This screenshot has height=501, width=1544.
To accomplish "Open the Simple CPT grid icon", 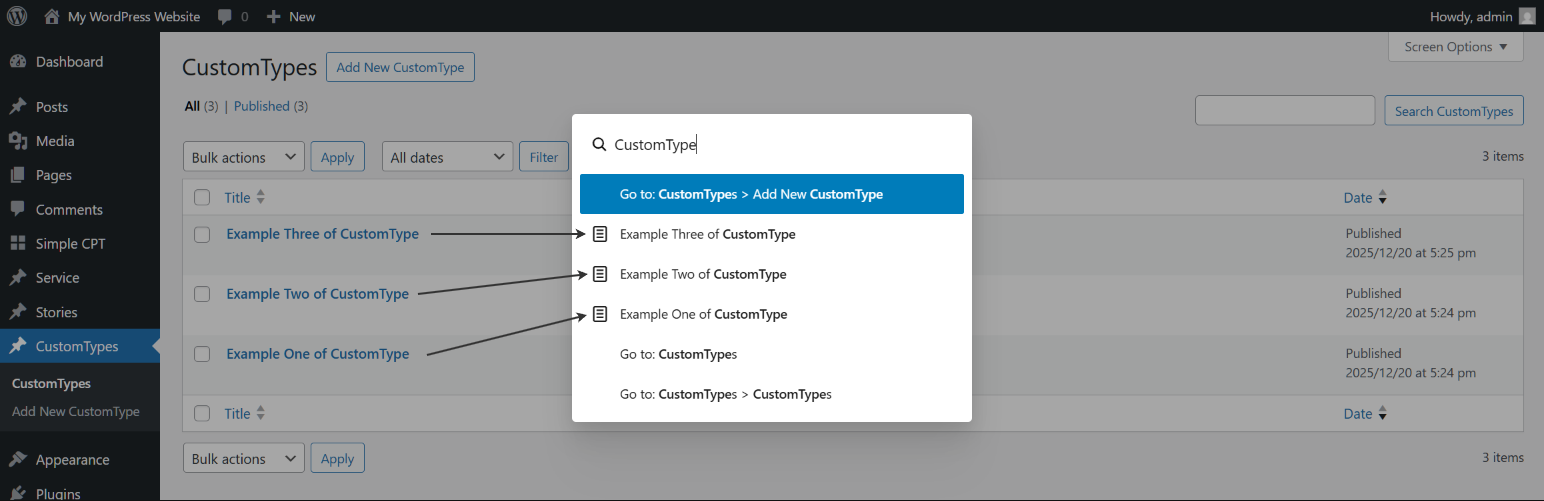I will click(18, 243).
